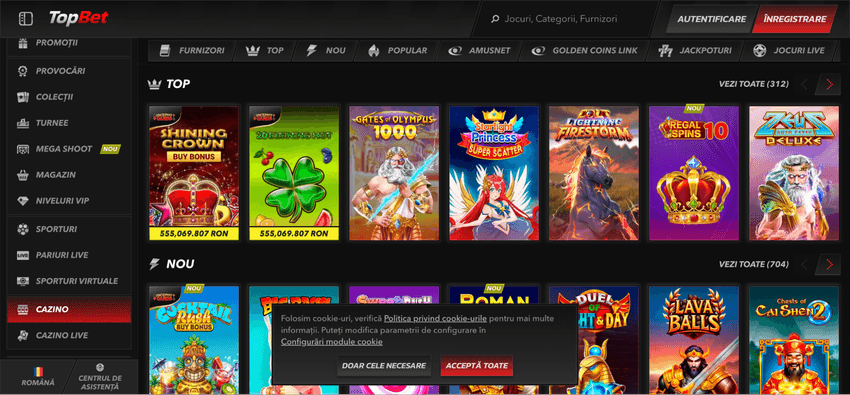Click the Amusnet provider icon

[x=454, y=50]
